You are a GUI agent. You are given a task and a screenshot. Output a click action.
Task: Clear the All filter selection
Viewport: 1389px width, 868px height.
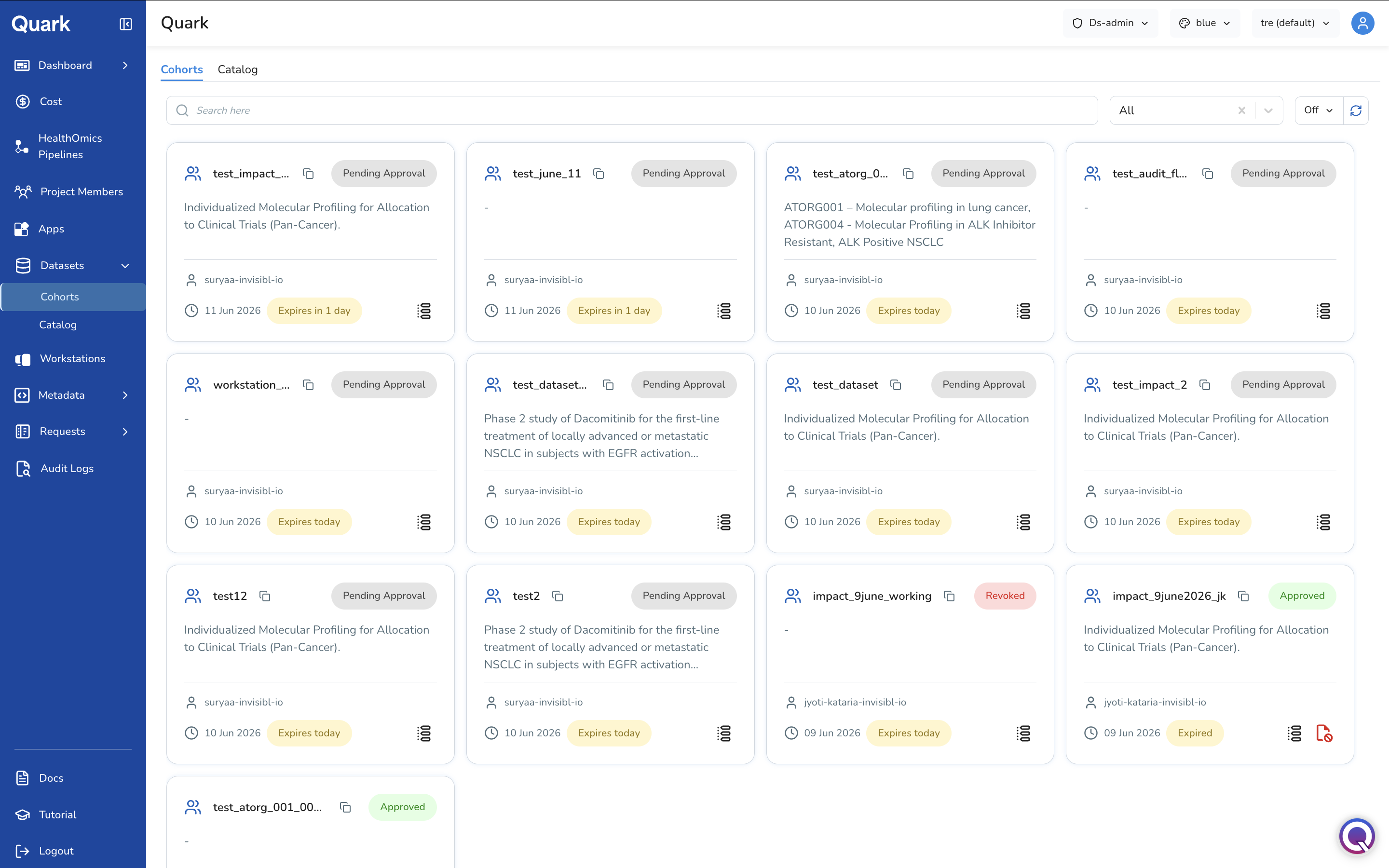coord(1241,110)
